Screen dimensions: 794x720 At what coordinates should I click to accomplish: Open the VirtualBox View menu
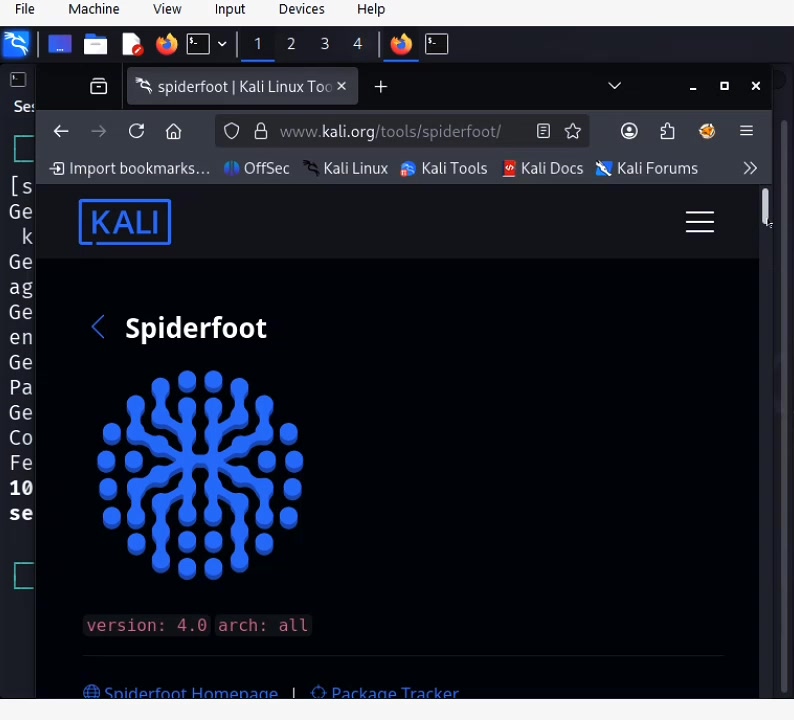click(x=167, y=9)
